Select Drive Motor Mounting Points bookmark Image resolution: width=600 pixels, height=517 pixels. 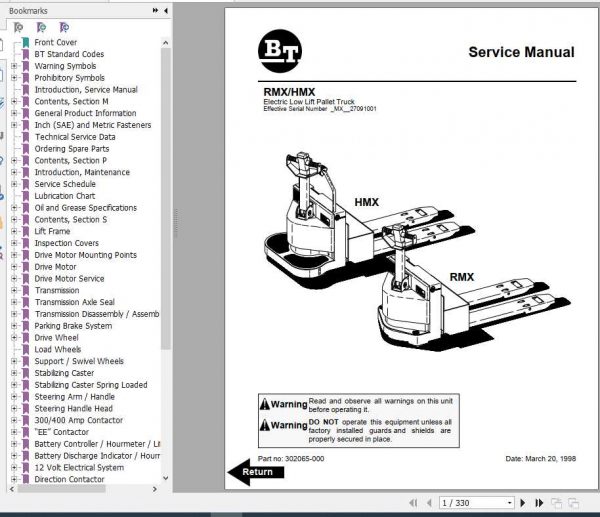tap(85, 255)
